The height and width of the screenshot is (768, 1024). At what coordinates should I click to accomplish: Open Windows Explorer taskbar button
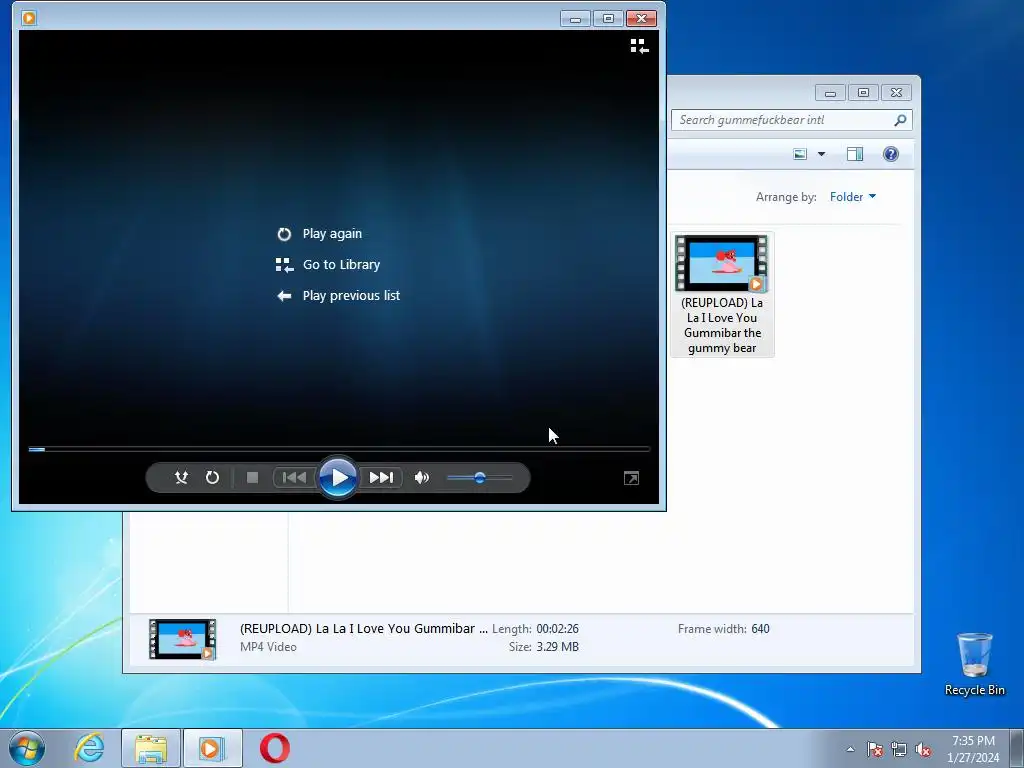click(x=151, y=748)
